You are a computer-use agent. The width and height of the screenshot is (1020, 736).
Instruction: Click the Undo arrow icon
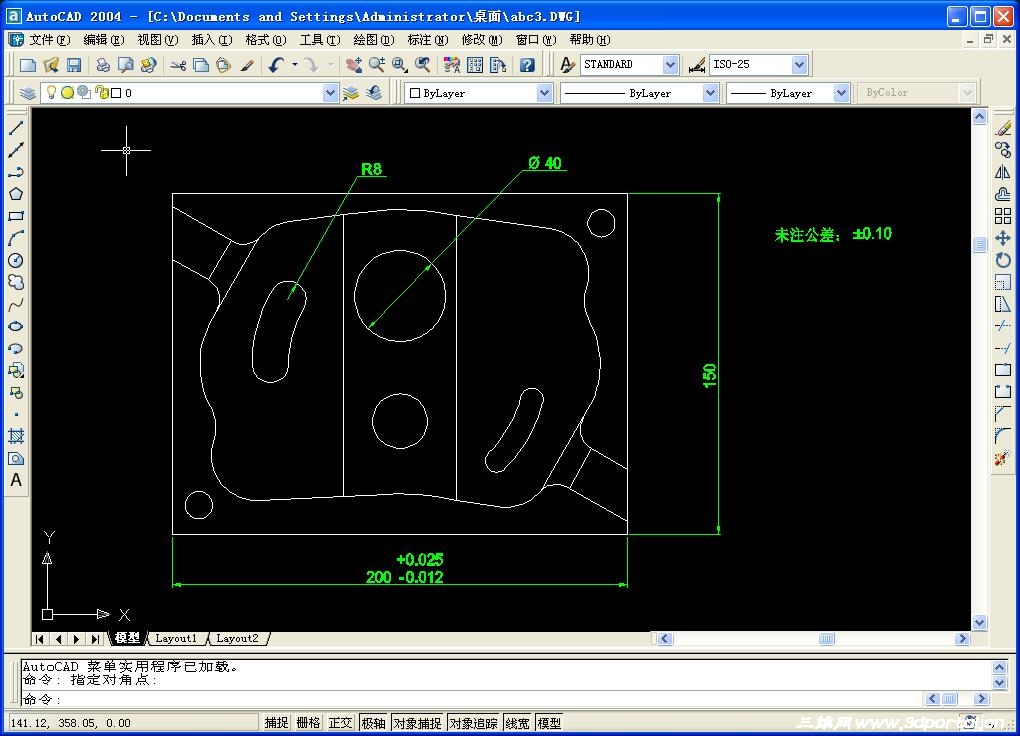pos(276,64)
